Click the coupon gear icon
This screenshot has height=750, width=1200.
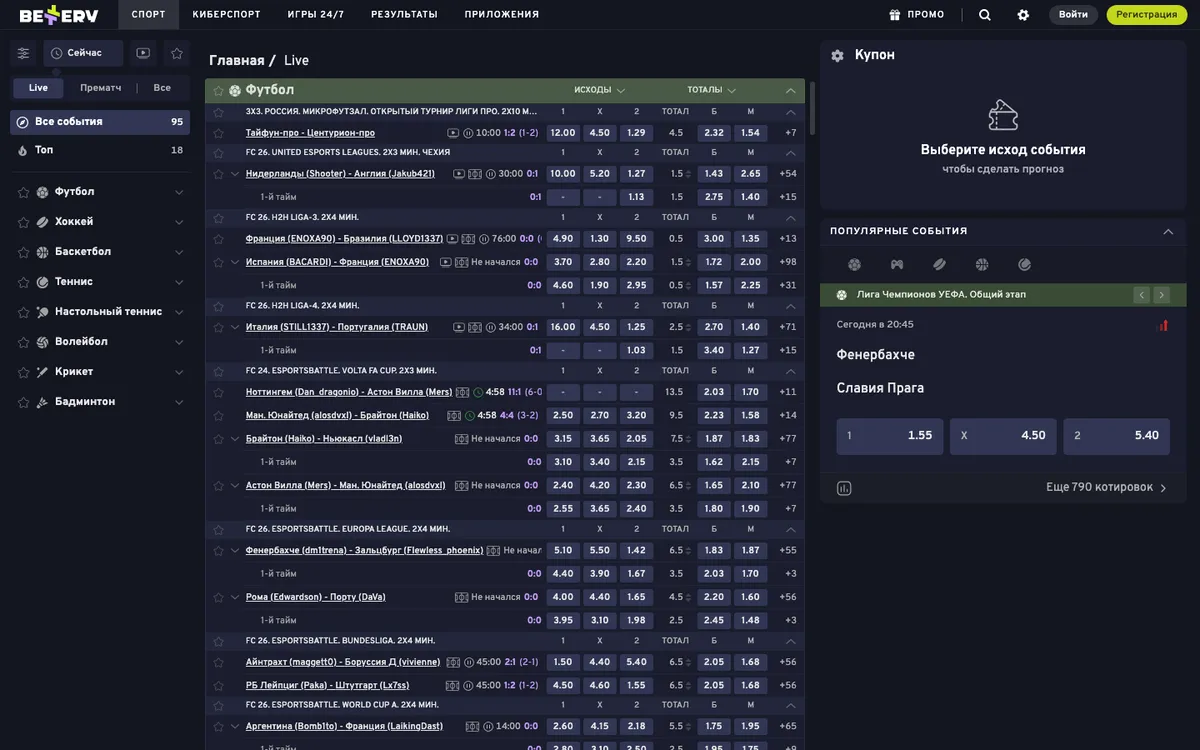point(837,56)
